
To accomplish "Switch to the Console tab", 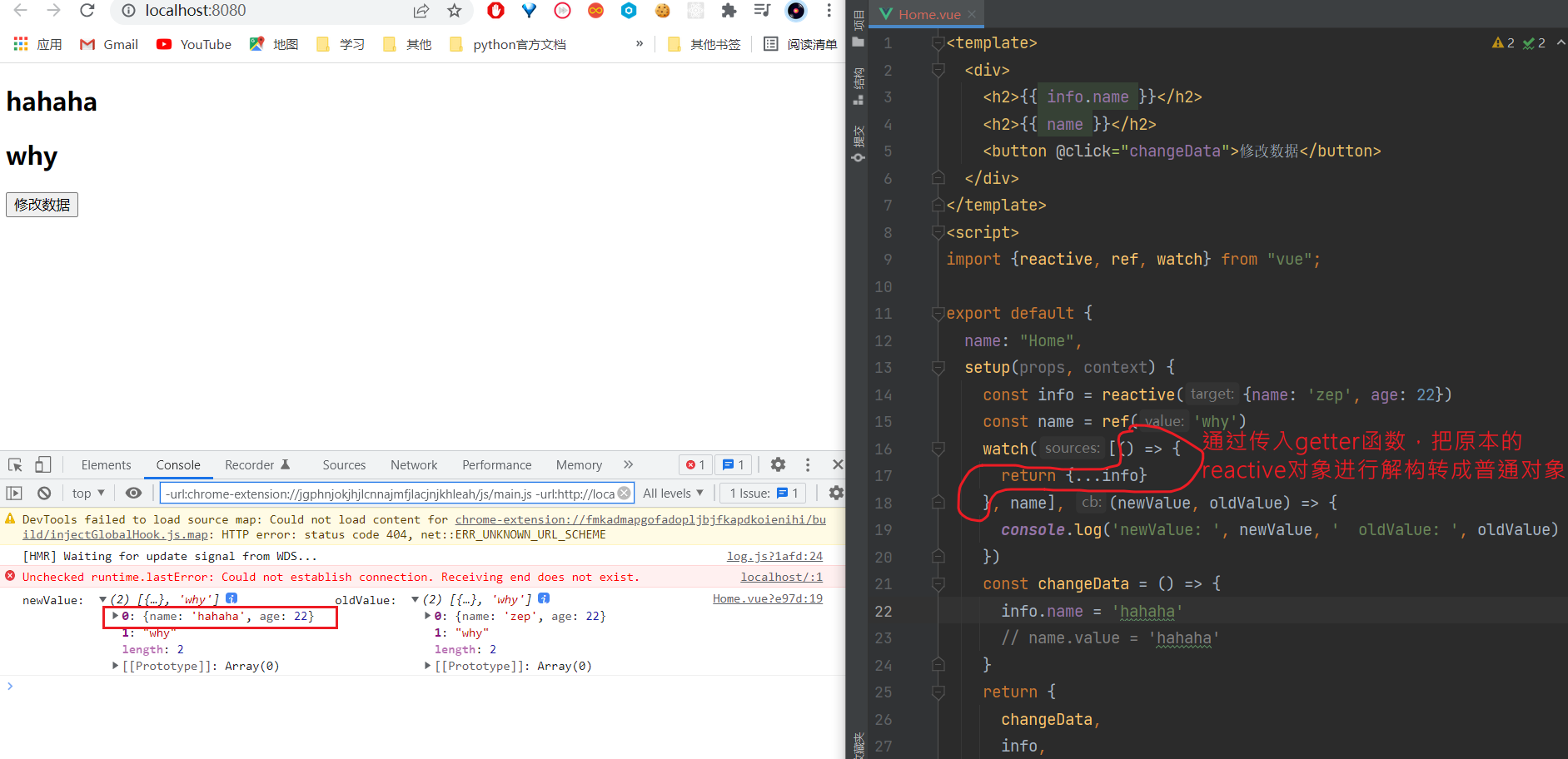I will coord(178,465).
